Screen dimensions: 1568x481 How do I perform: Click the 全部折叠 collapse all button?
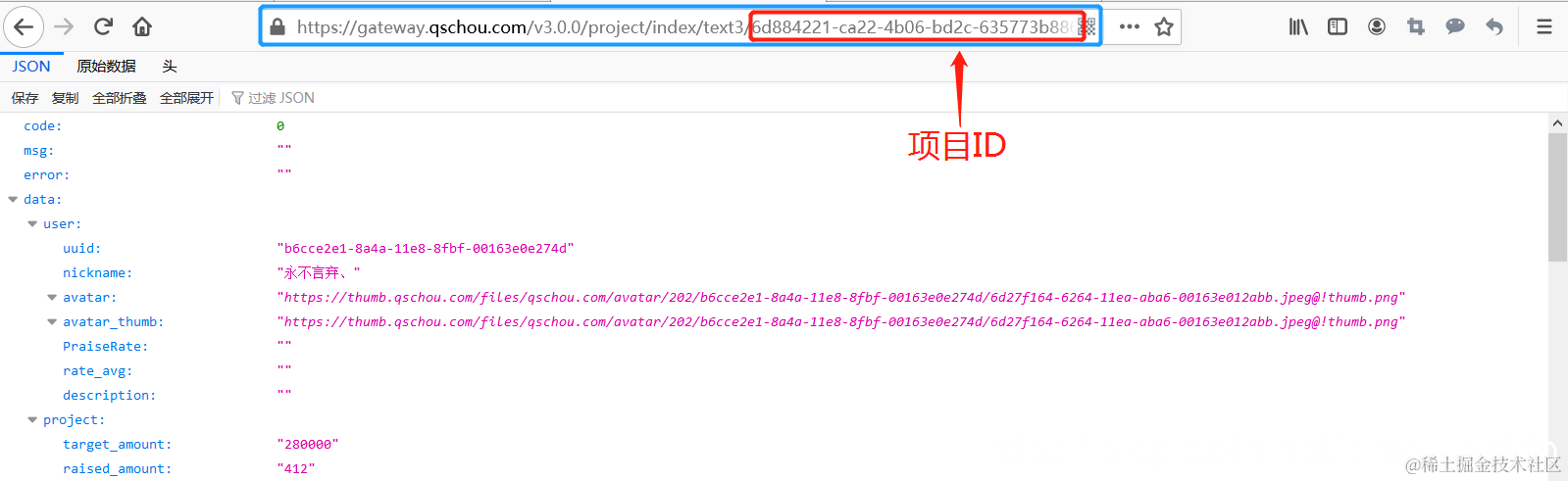[x=120, y=98]
